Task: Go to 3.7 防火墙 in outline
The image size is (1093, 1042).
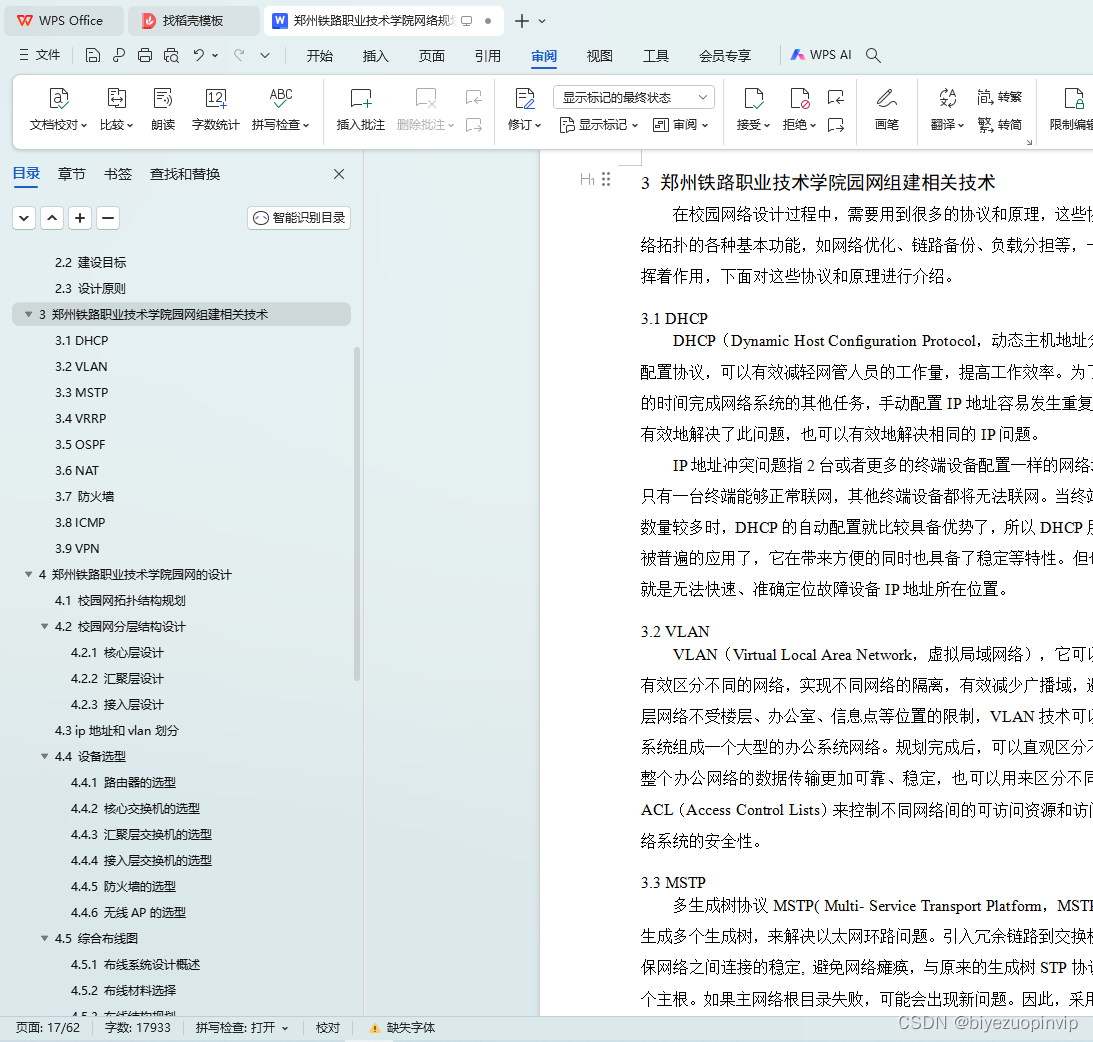Action: pyautogui.click(x=84, y=496)
